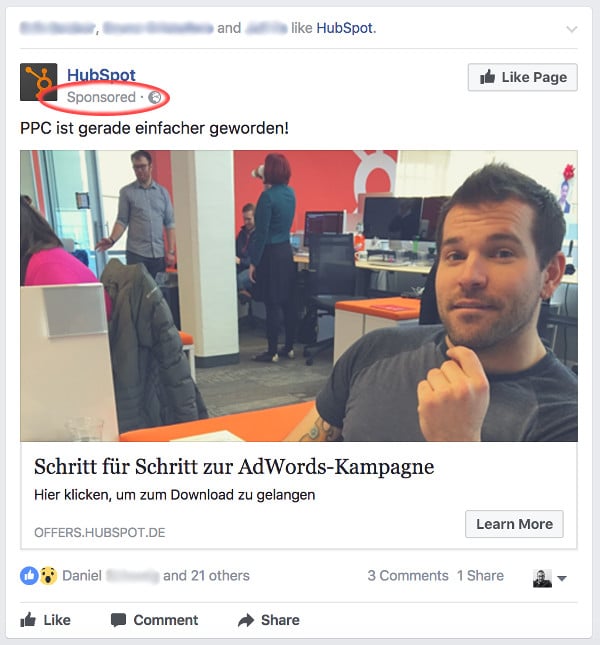Click the globe public audience icon
The width and height of the screenshot is (600, 645).
[154, 97]
